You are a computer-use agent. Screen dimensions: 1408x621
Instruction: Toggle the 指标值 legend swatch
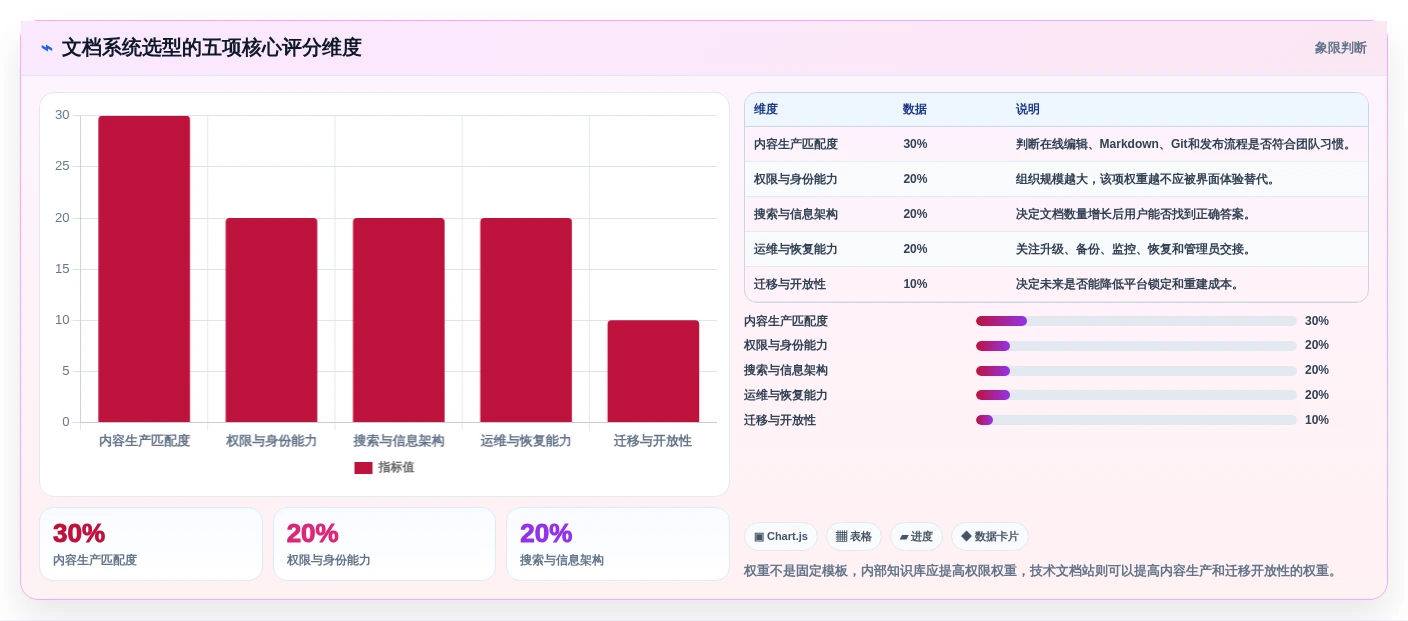[x=363, y=468]
